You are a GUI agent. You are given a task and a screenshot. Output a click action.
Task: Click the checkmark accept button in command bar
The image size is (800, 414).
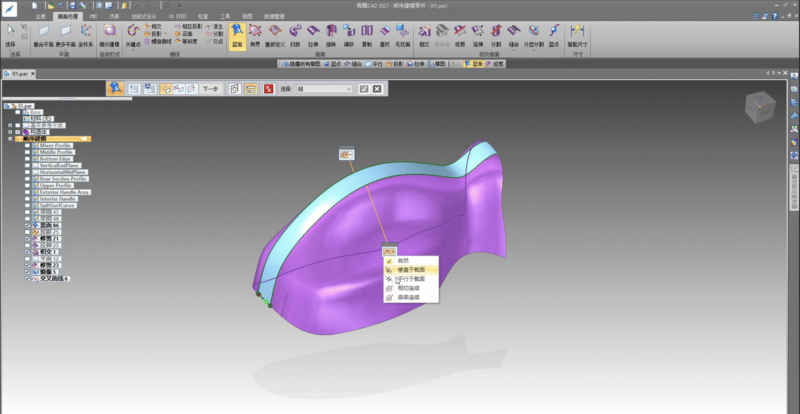[x=364, y=89]
